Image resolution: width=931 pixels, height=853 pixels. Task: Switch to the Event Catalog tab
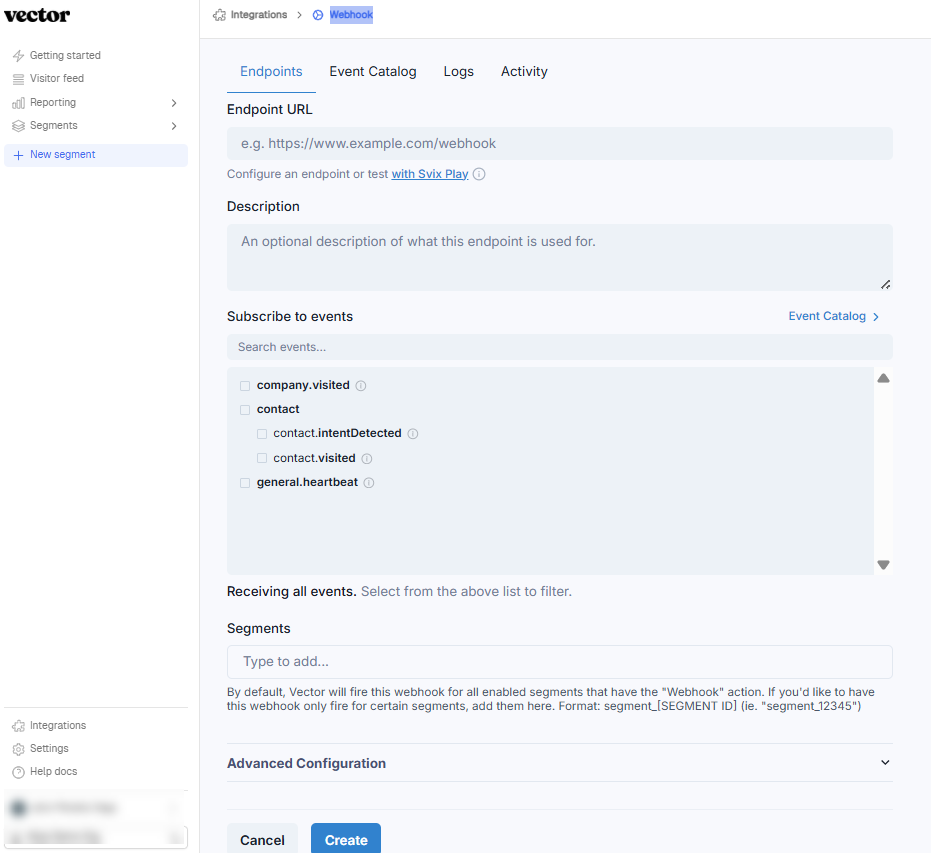click(x=373, y=72)
